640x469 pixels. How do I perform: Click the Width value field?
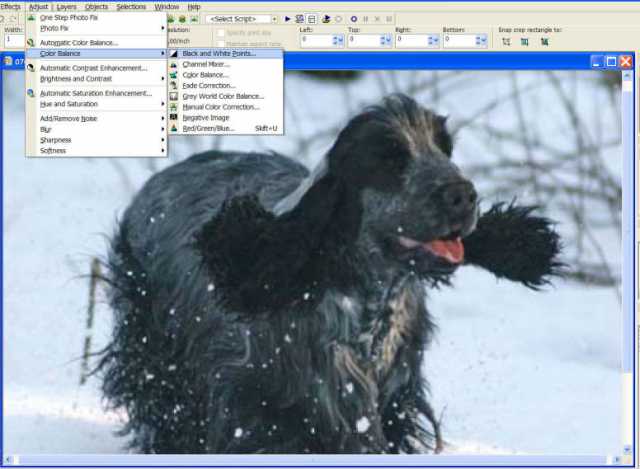point(15,40)
